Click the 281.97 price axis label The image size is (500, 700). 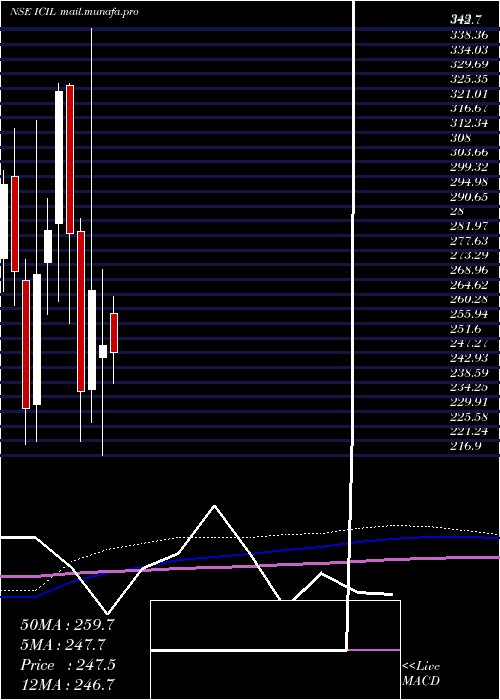(x=469, y=226)
